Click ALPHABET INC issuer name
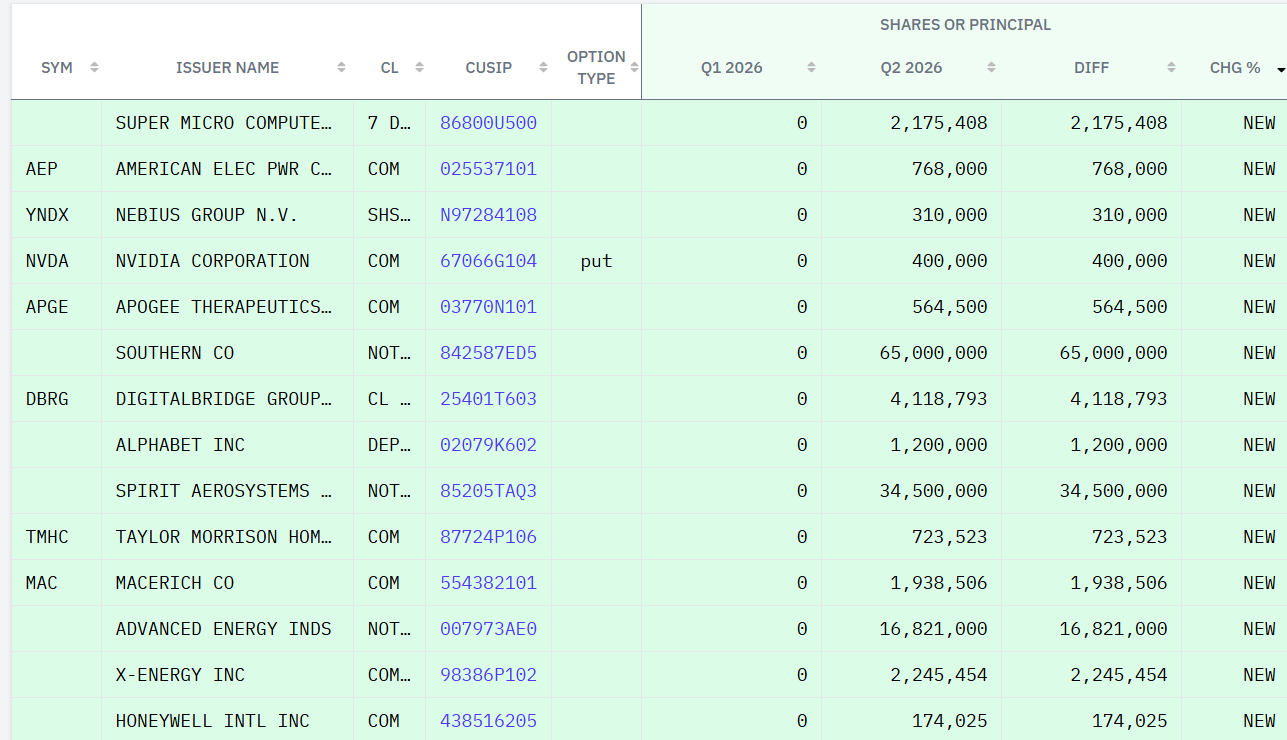1287x740 pixels. click(x=180, y=445)
